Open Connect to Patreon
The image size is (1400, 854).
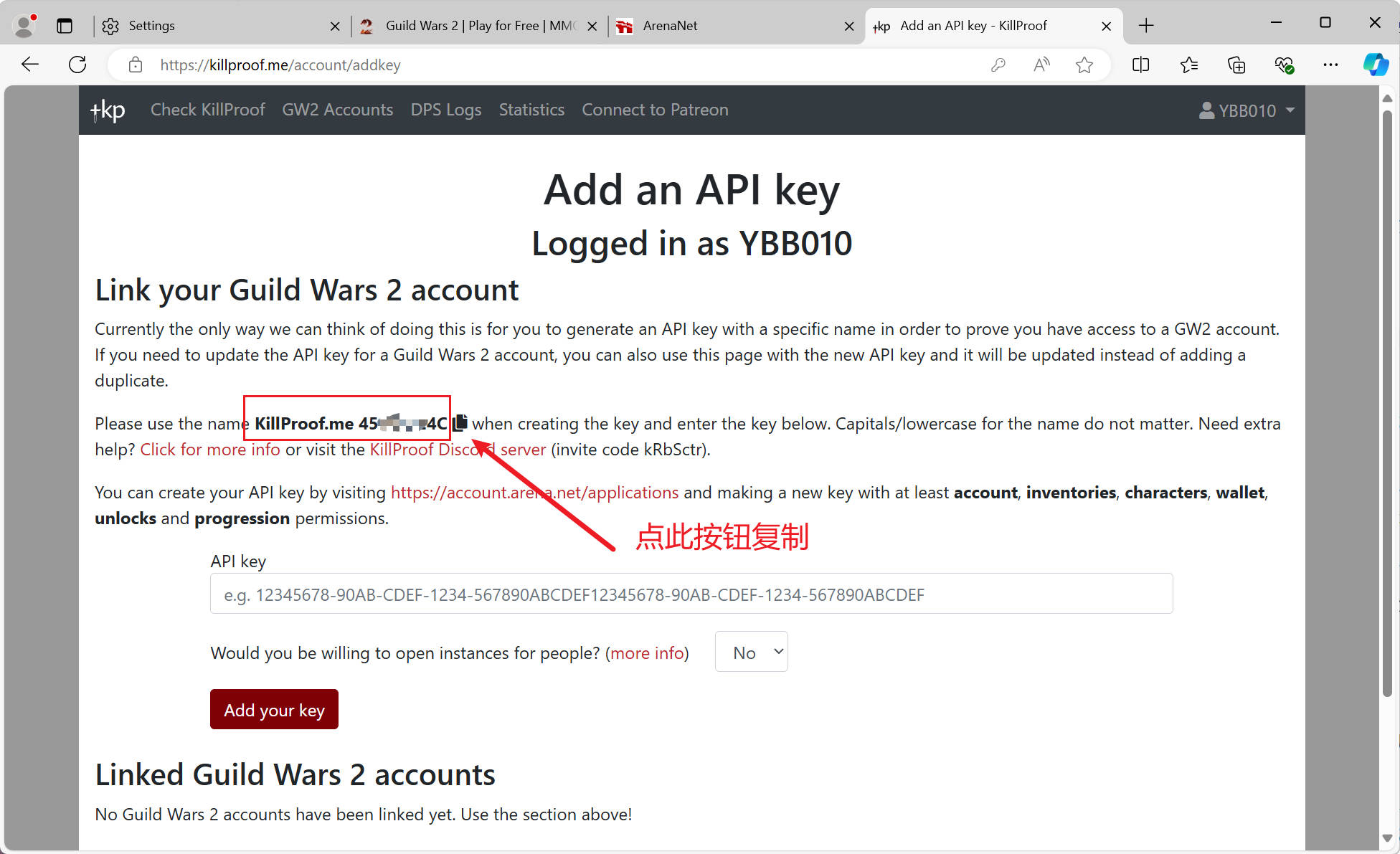pos(655,110)
